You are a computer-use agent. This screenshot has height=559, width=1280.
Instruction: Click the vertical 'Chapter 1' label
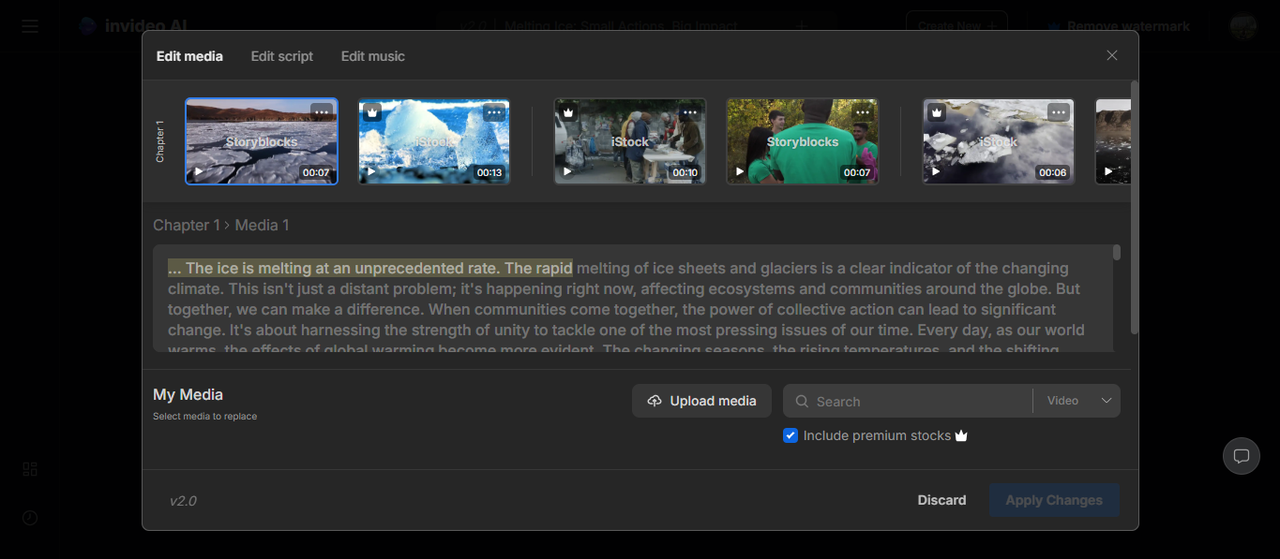click(160, 141)
